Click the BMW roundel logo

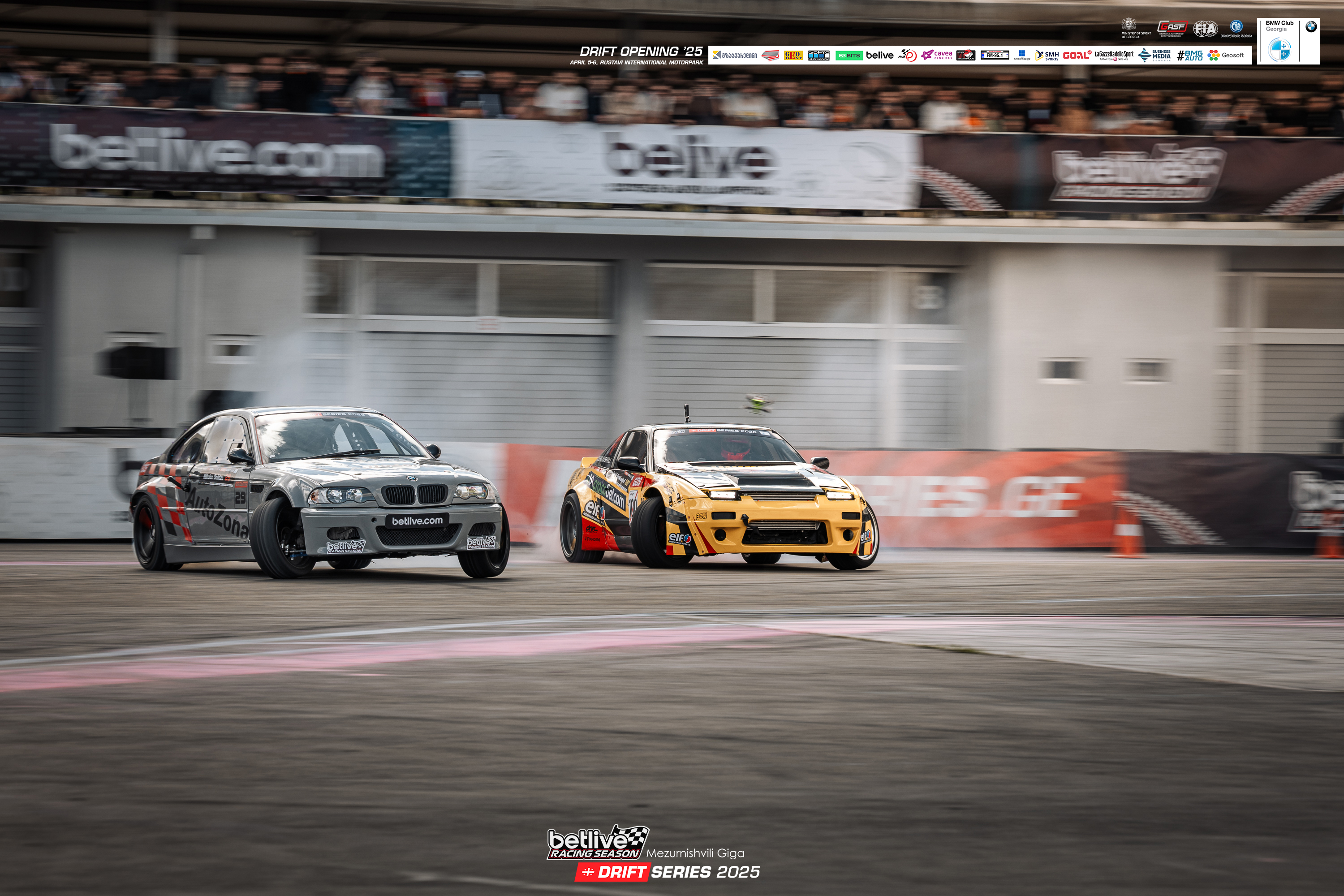1311,27
